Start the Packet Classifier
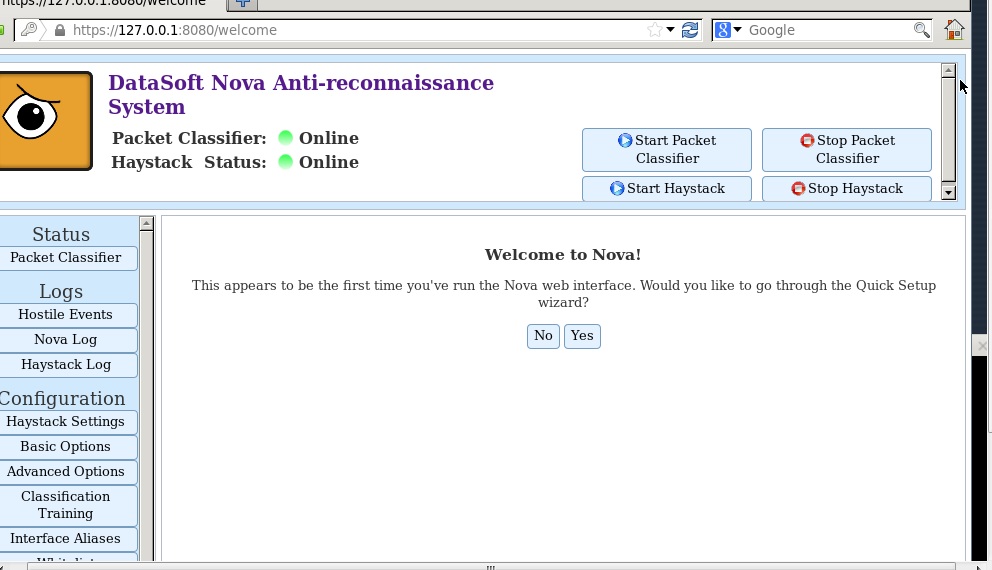 tap(666, 149)
